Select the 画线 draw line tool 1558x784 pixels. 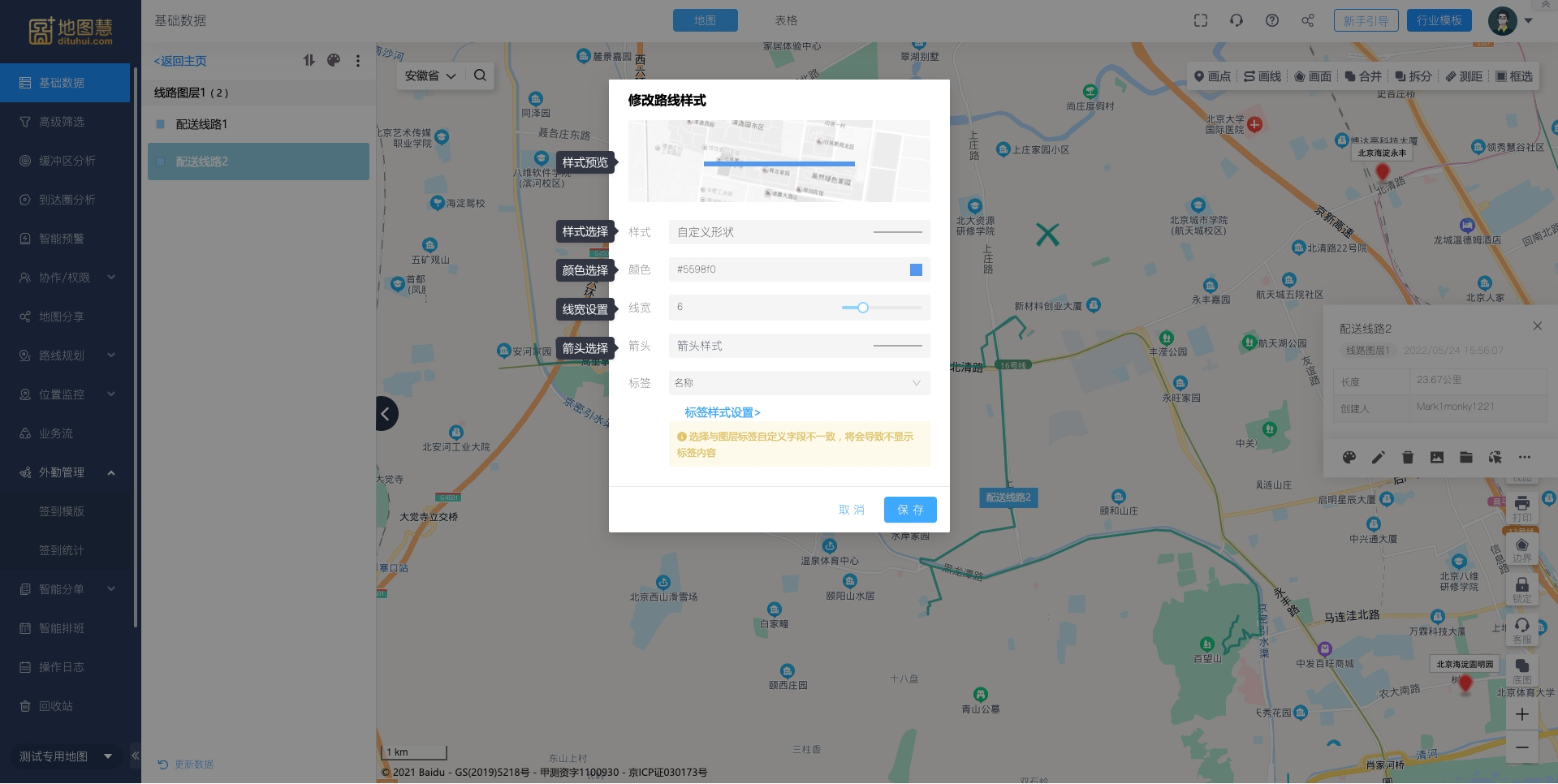[1262, 76]
